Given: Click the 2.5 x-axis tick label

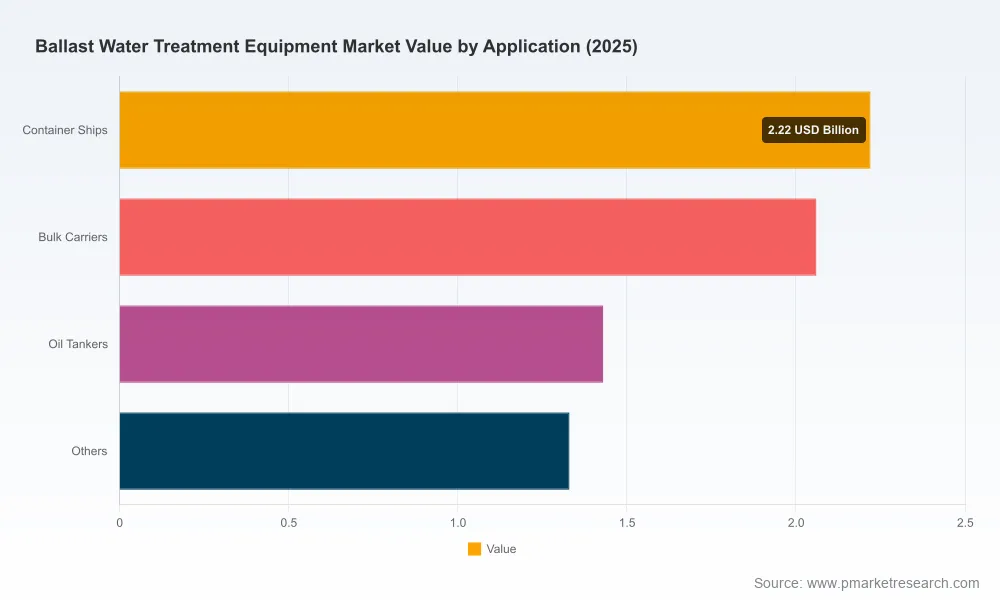Looking at the screenshot, I should 966,523.
